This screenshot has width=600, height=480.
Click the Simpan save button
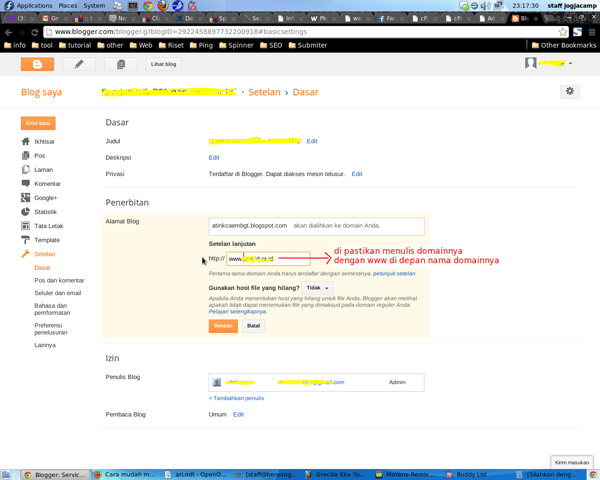point(223,326)
